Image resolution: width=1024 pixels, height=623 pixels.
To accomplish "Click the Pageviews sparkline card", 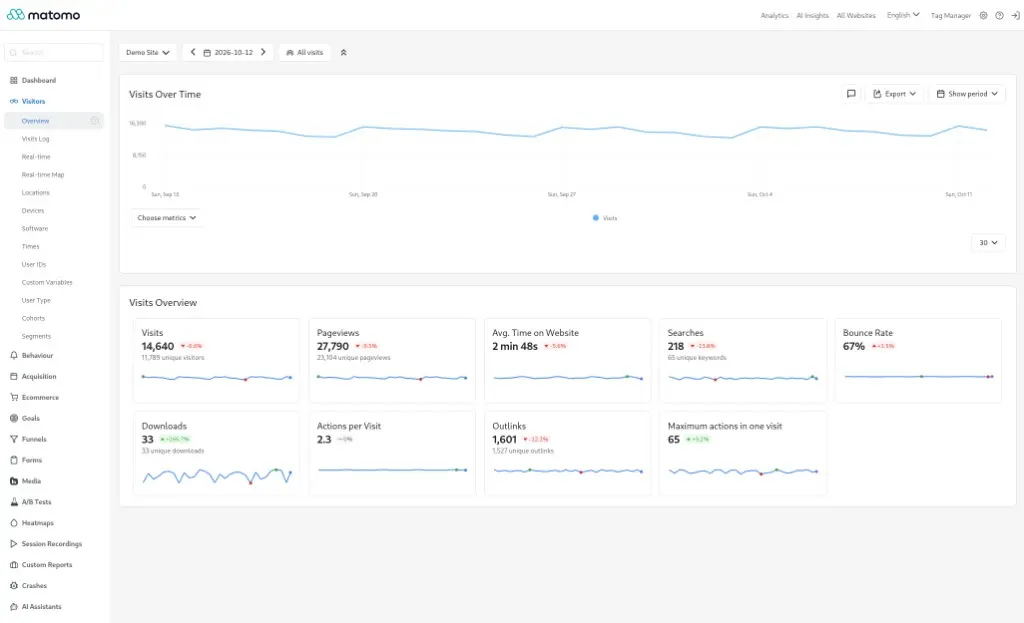I will click(391, 360).
